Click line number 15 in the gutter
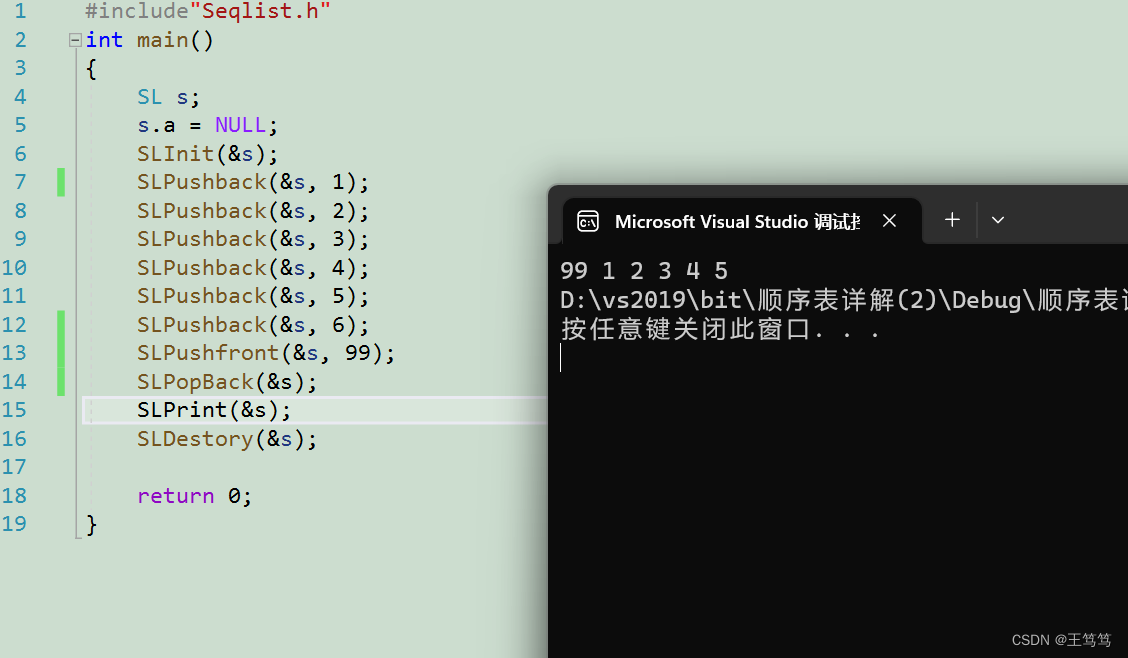 [14, 410]
